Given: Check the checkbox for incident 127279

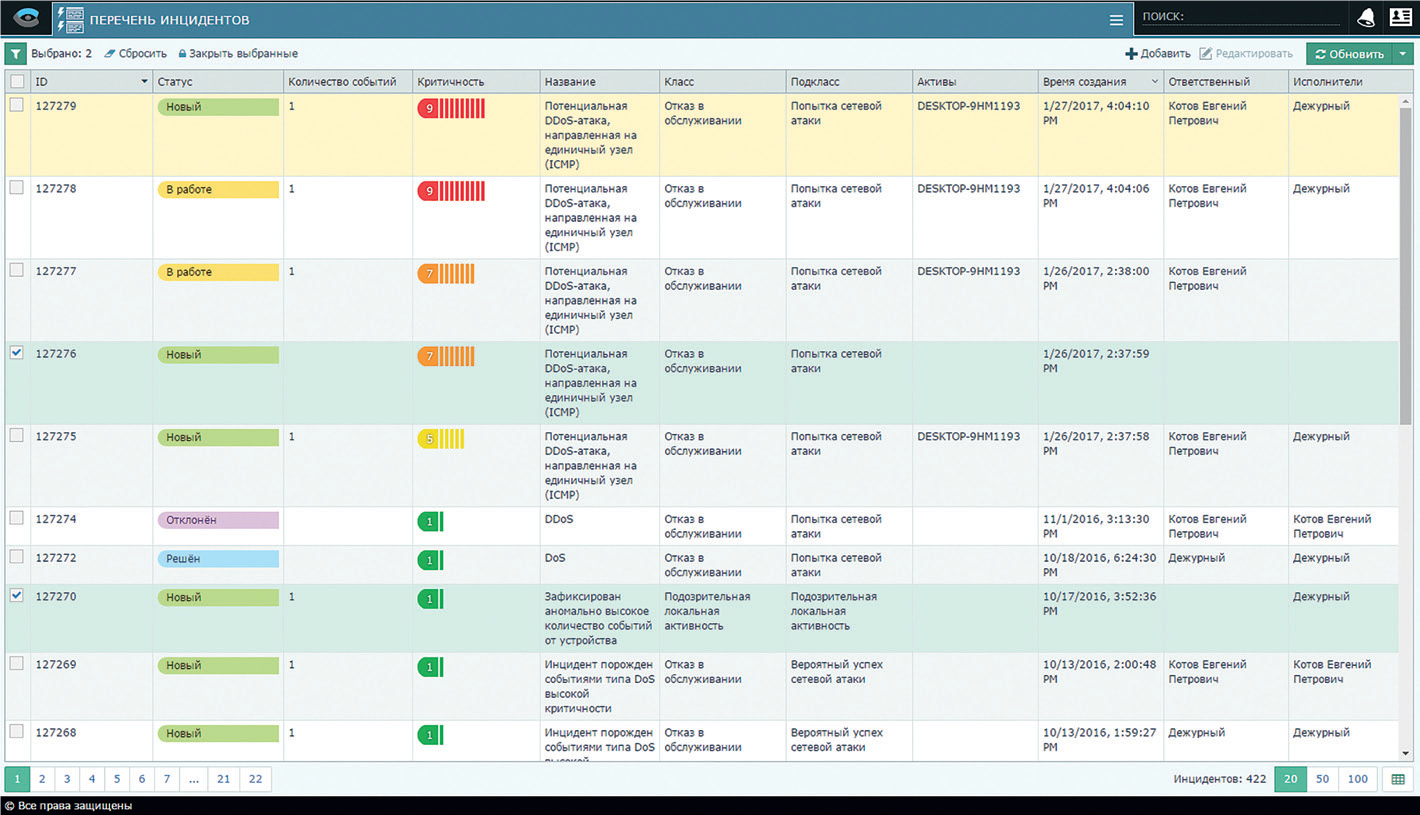Looking at the screenshot, I should point(17,105).
